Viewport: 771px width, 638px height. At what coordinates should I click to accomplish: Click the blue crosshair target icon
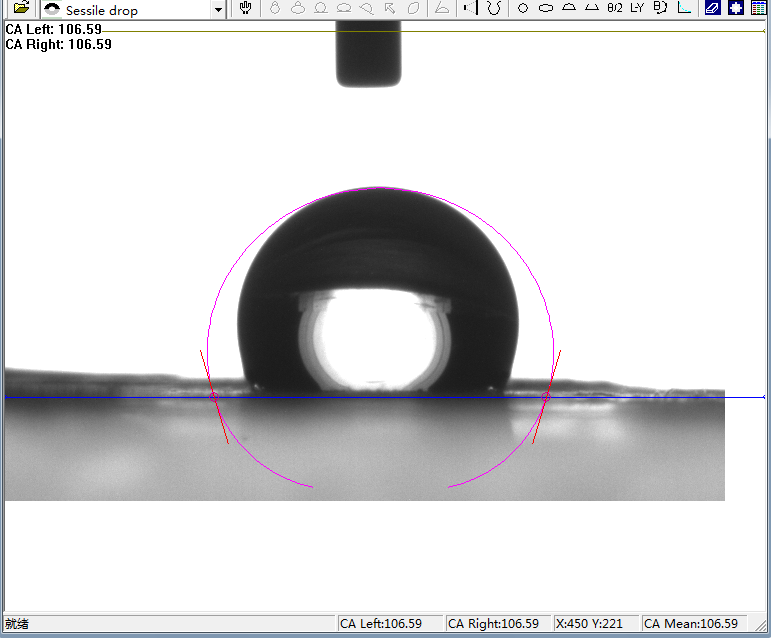pos(736,8)
